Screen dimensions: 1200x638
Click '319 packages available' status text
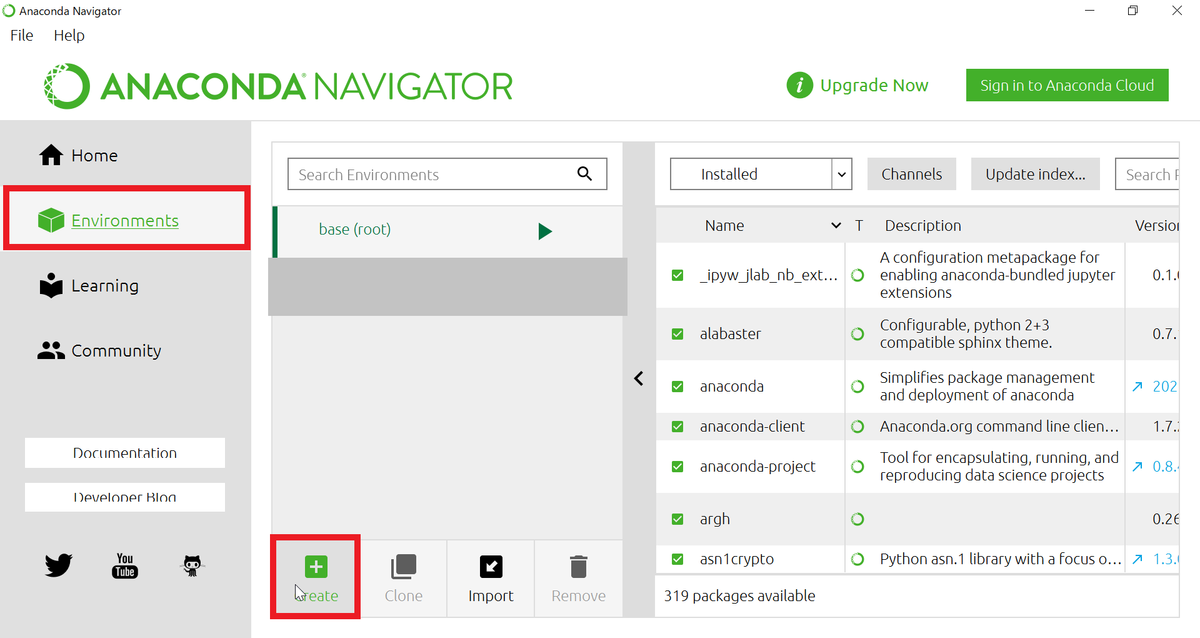tap(739, 596)
